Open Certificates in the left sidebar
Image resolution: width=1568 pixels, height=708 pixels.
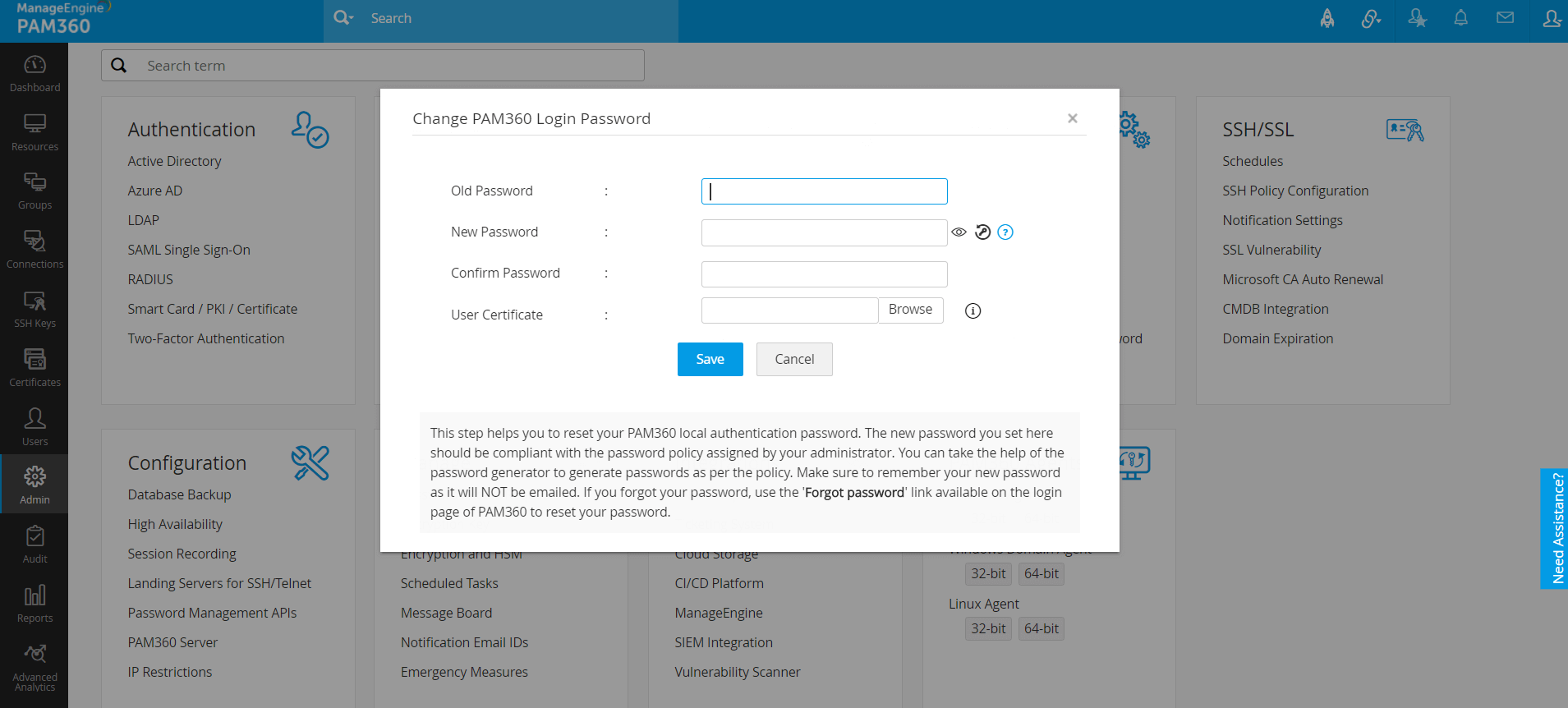34,367
